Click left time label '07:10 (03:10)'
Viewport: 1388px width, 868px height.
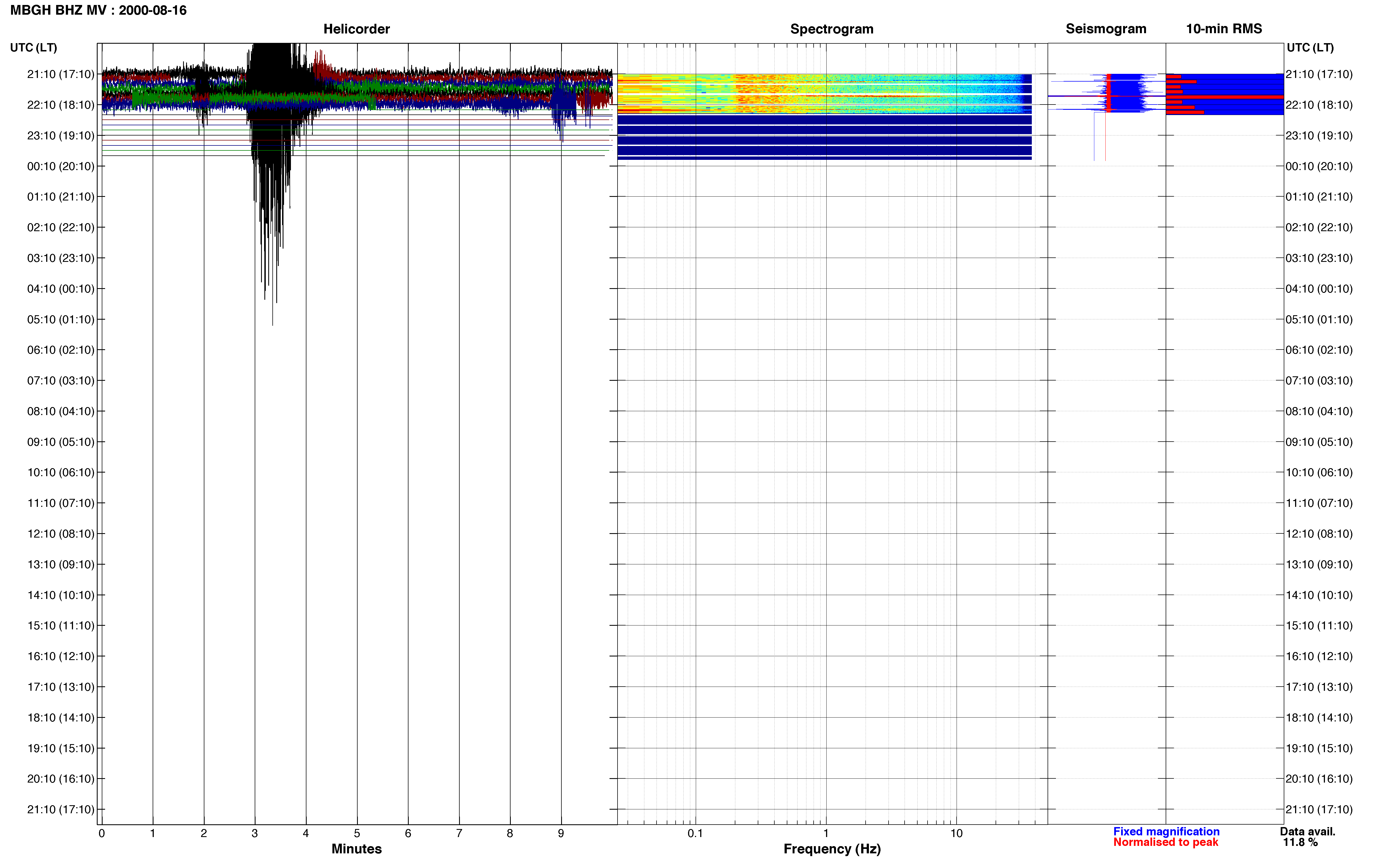click(61, 380)
